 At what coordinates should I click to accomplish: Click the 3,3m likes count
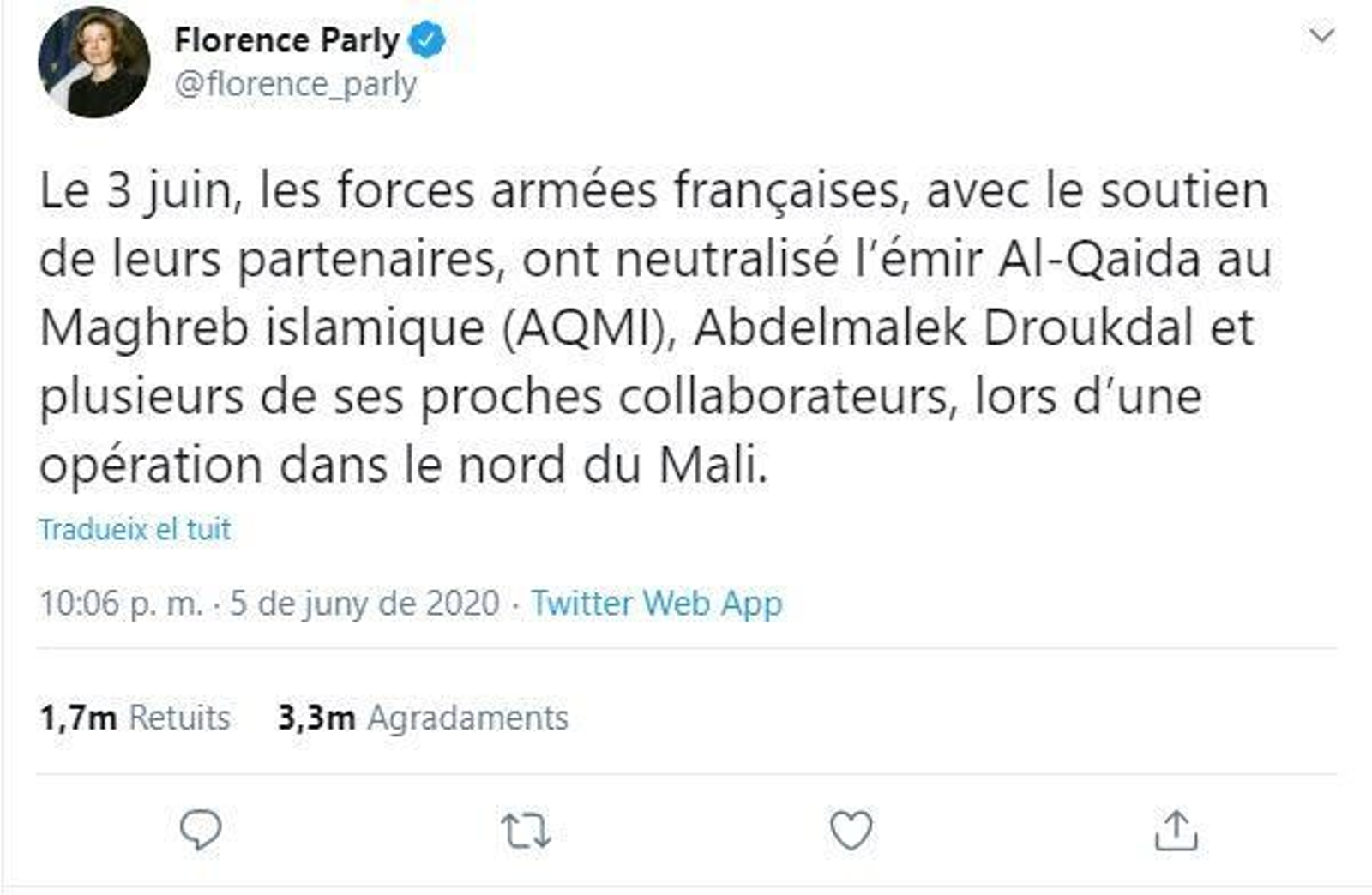tap(316, 718)
